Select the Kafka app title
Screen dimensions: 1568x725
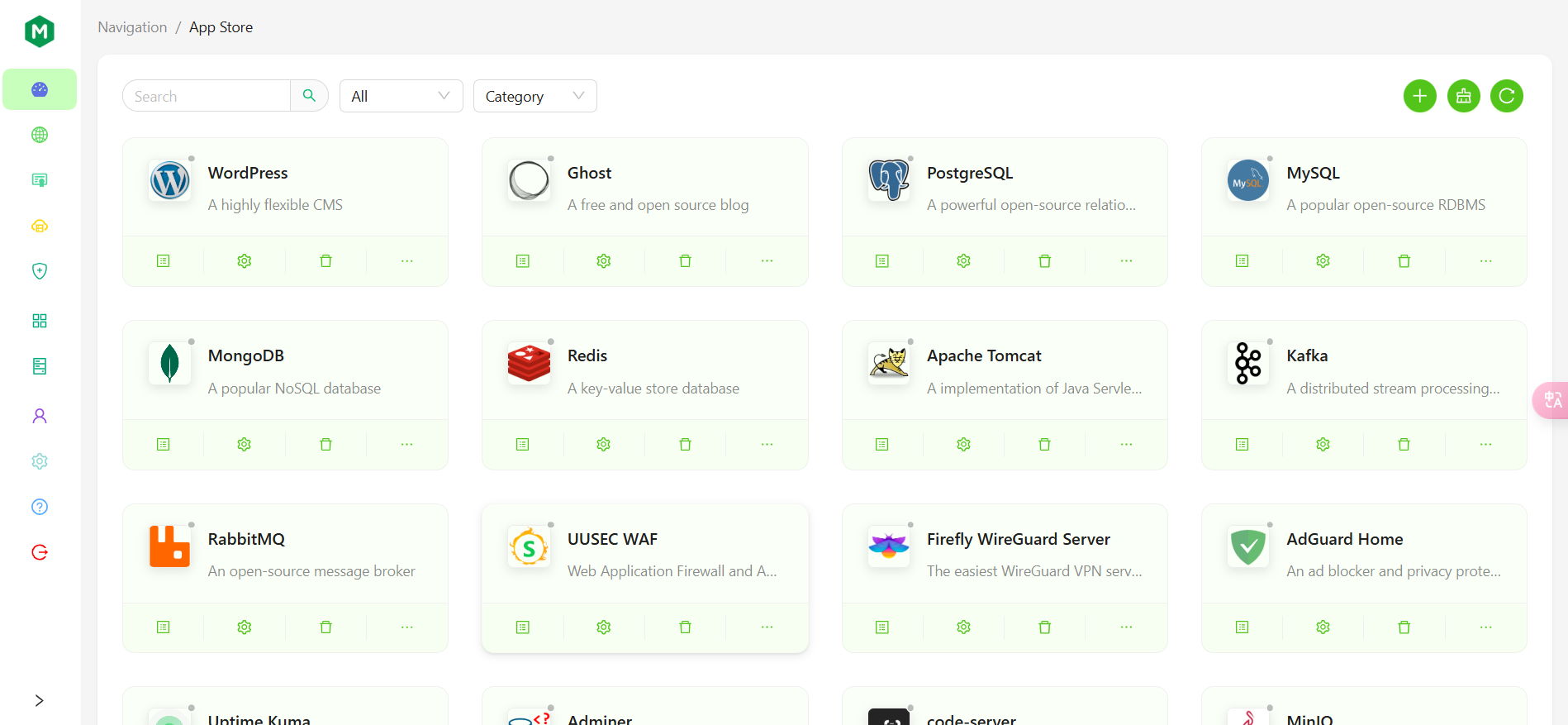(1307, 355)
